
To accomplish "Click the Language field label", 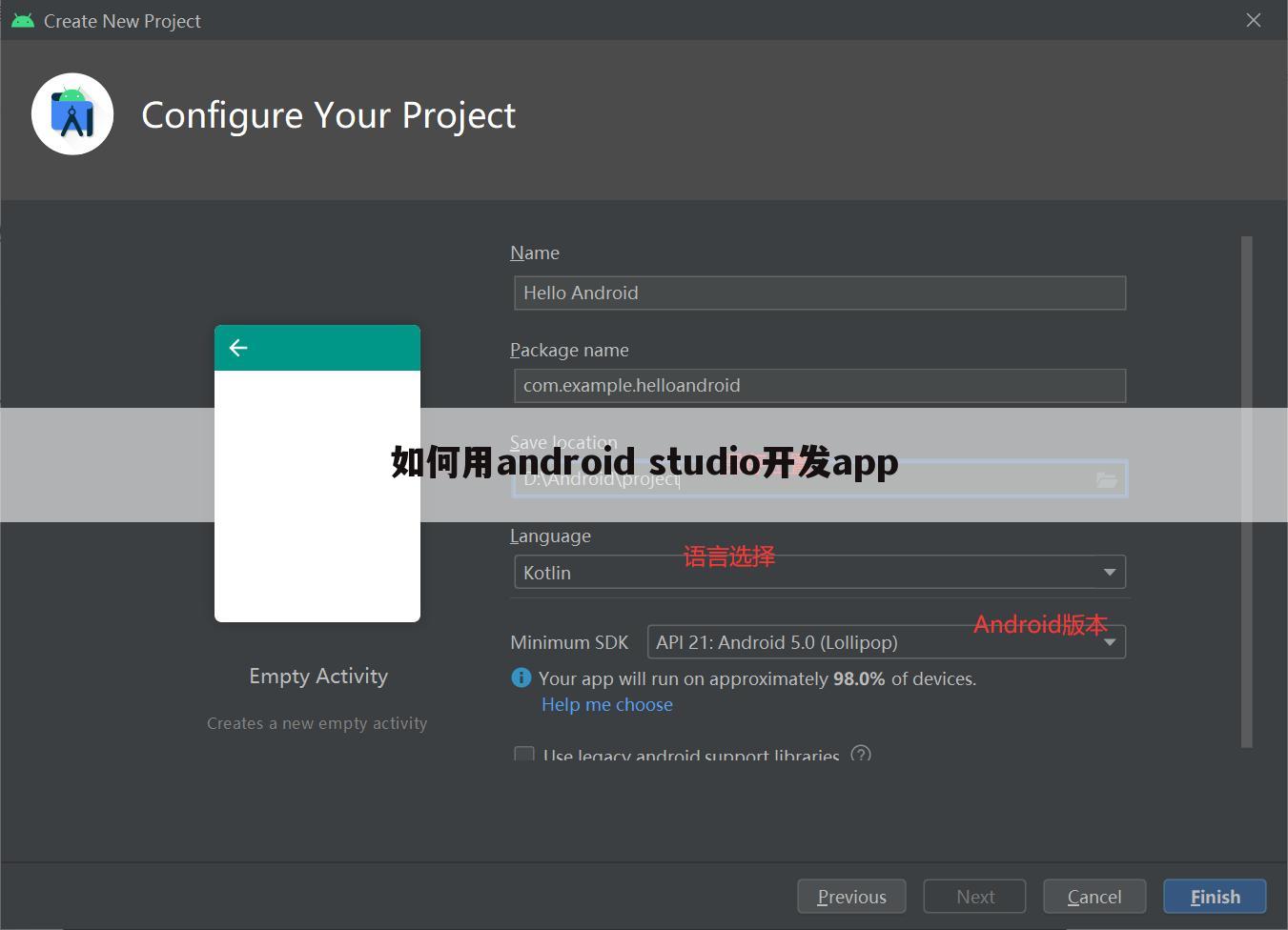I will 550,536.
